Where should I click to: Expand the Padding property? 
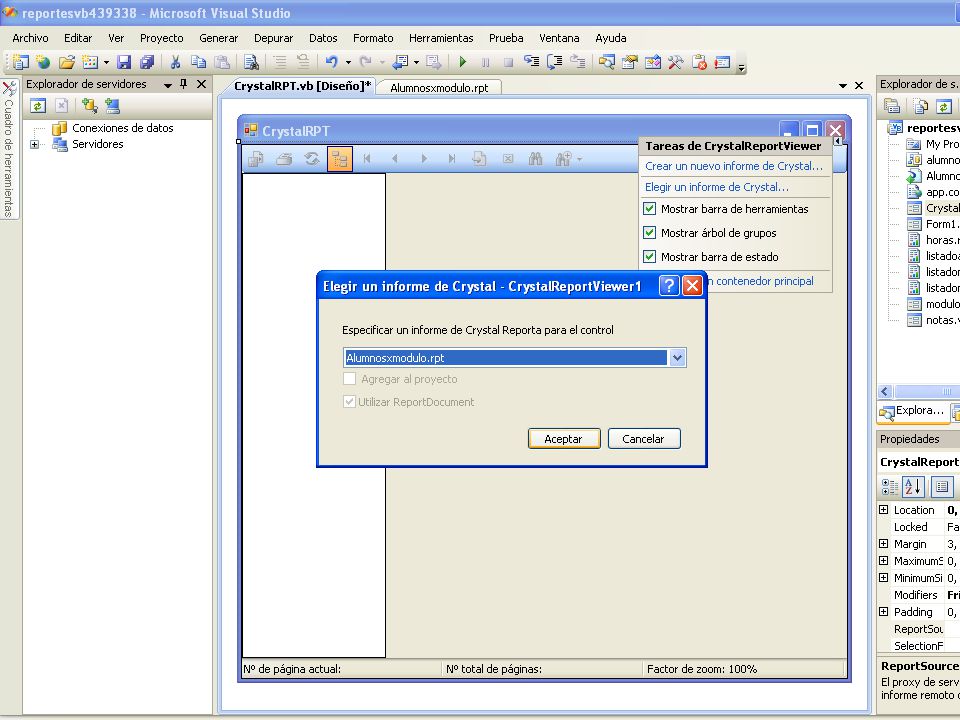(883, 612)
